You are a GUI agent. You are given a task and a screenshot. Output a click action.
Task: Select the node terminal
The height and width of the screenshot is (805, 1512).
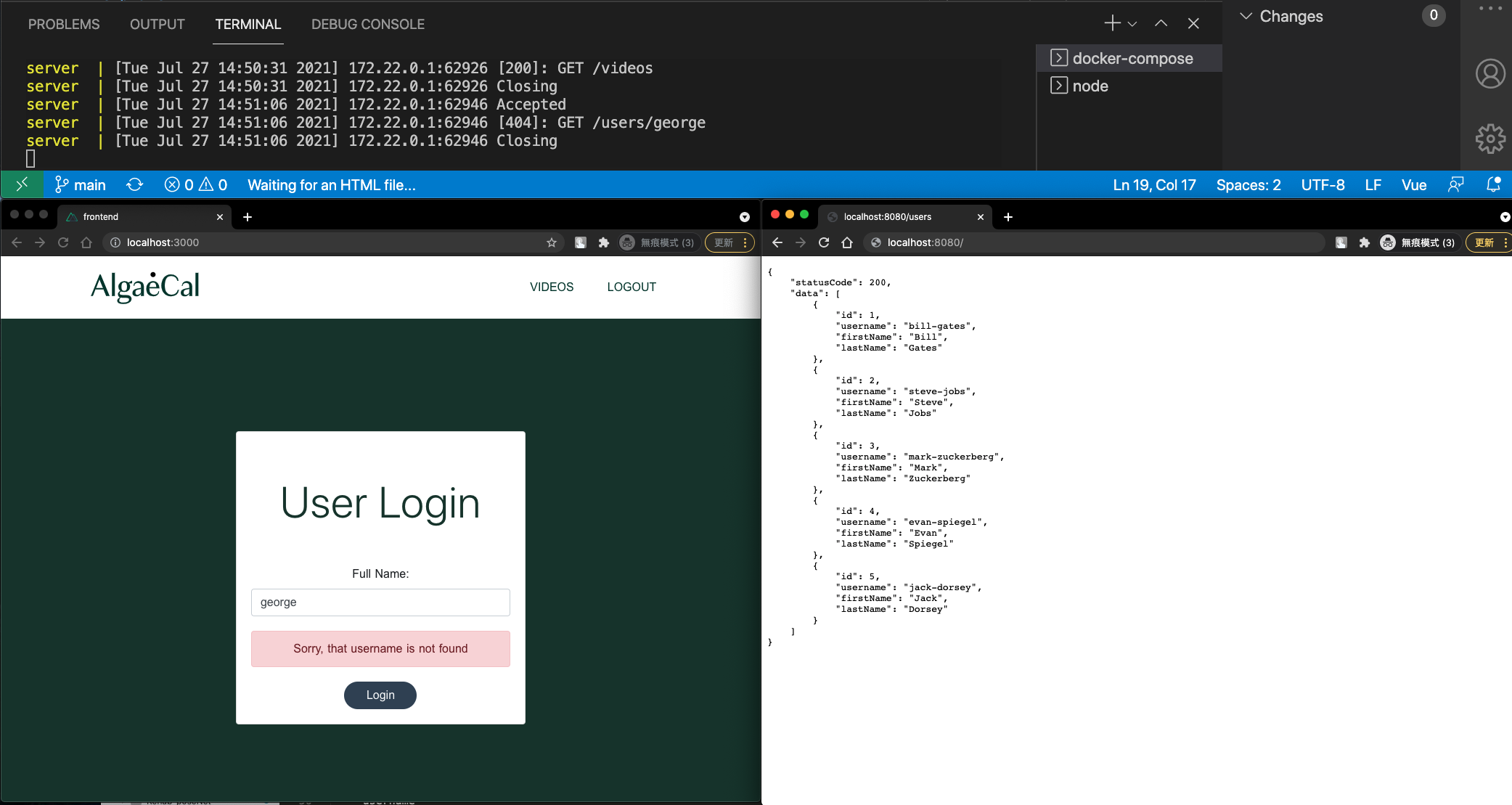click(x=1129, y=86)
